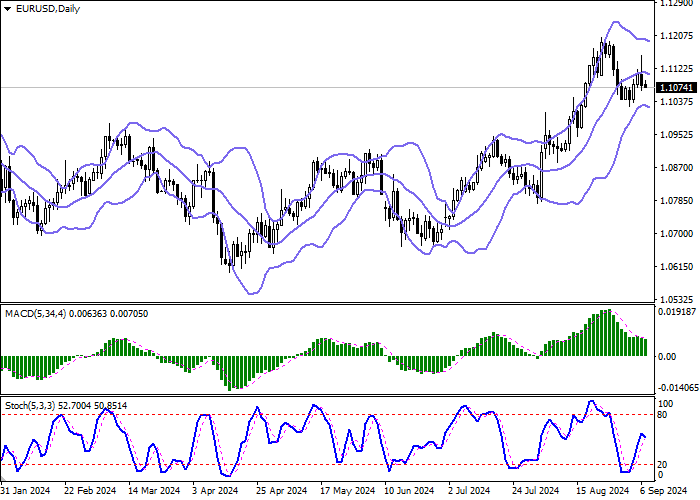Click the 1.06150 price scale value

pos(676,267)
